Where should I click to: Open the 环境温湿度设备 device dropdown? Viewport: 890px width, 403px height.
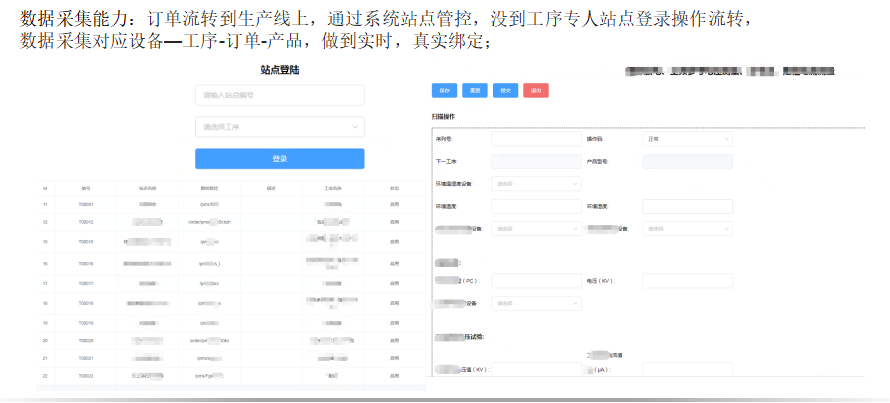point(536,184)
